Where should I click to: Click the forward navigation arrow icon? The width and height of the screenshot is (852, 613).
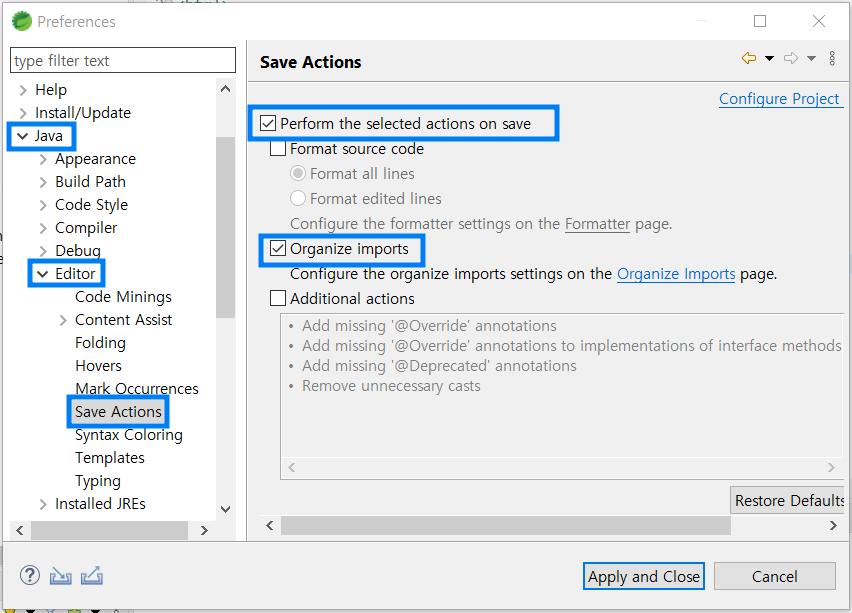pyautogui.click(x=791, y=58)
